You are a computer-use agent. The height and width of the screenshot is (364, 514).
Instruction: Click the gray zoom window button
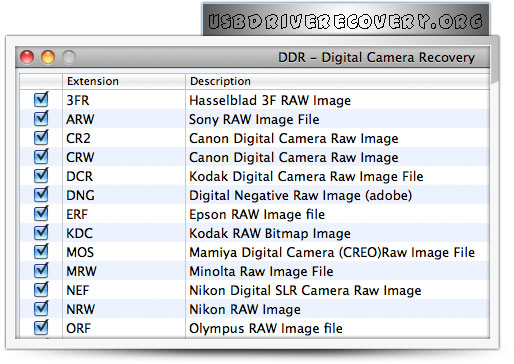pyautogui.click(x=69, y=57)
